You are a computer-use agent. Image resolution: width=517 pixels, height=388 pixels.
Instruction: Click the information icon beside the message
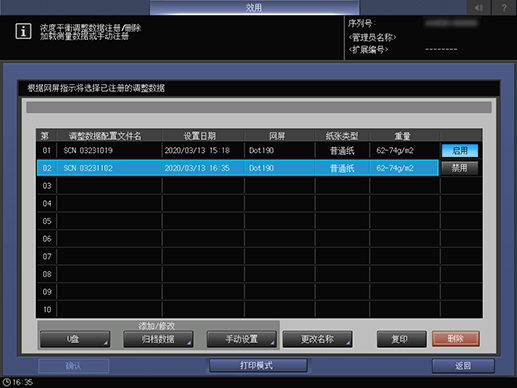point(23,31)
